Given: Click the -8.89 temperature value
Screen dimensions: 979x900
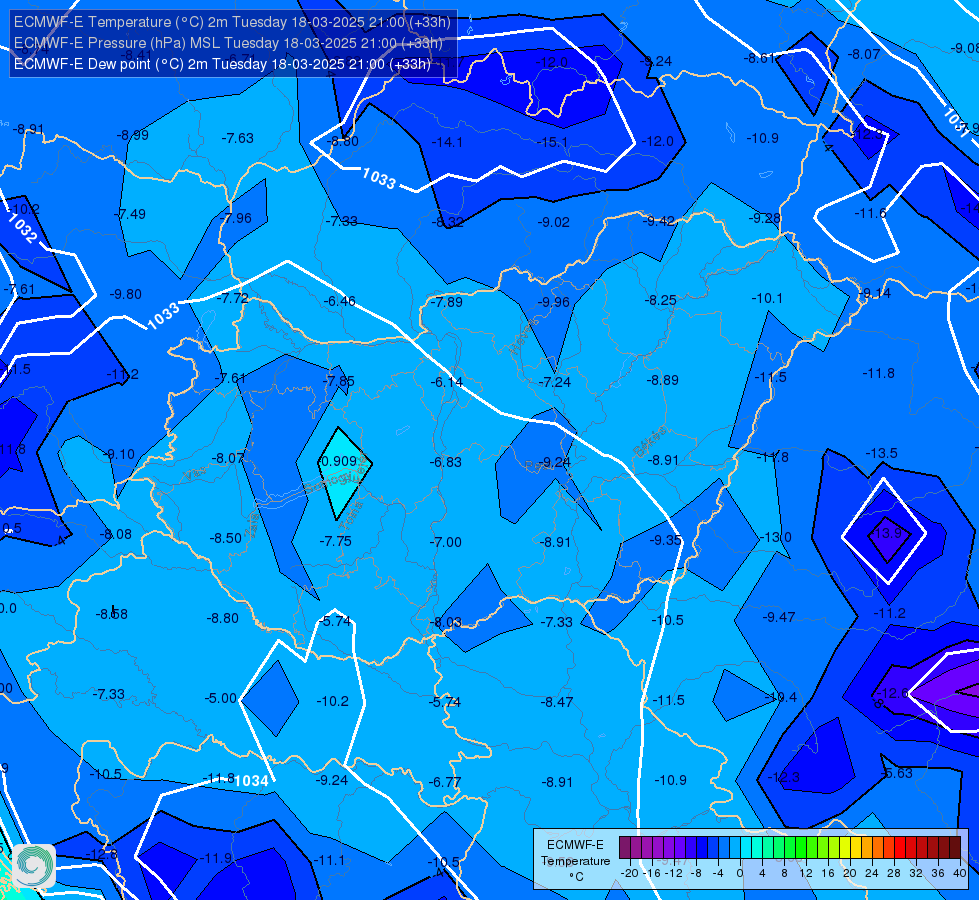Looking at the screenshot, I should pyautogui.click(x=662, y=380).
